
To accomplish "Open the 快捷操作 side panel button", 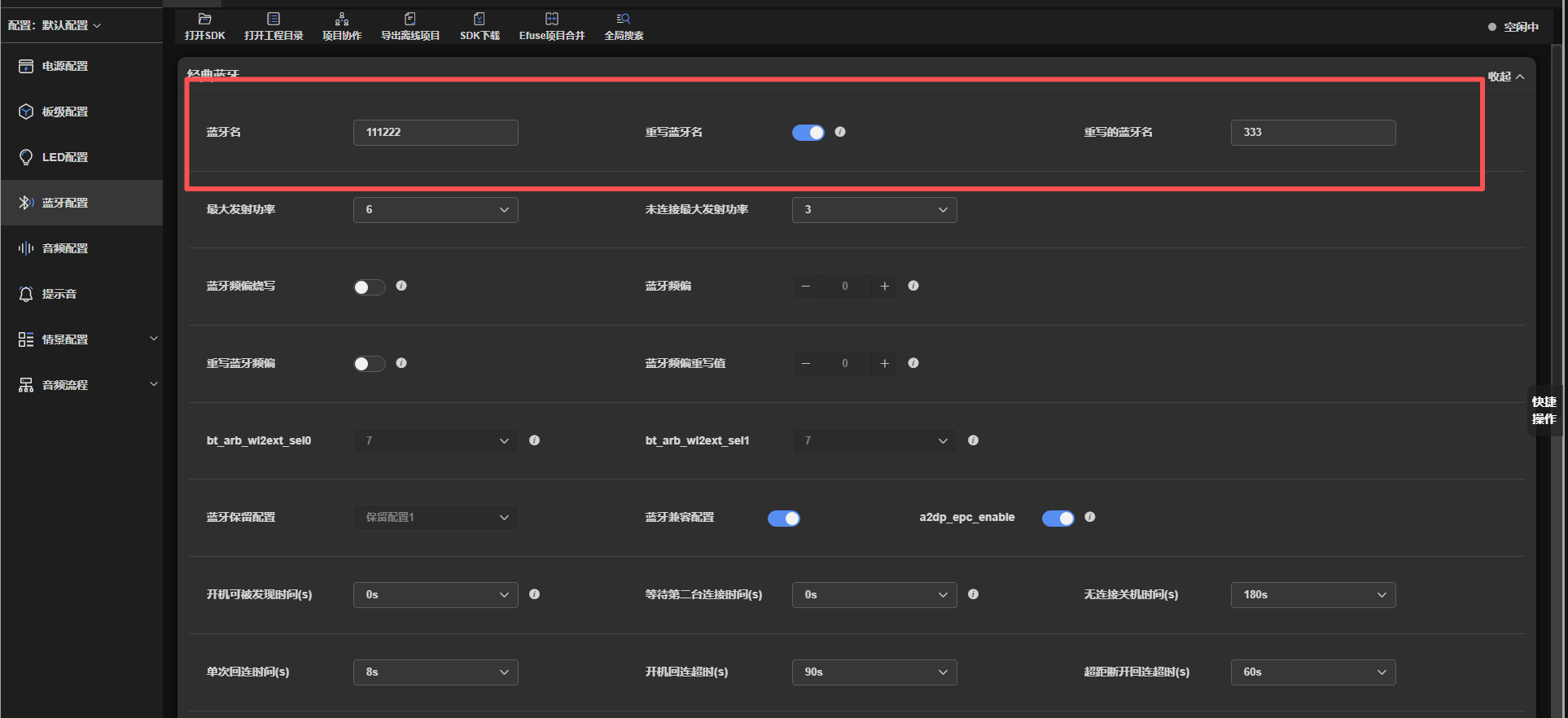I will pyautogui.click(x=1544, y=410).
